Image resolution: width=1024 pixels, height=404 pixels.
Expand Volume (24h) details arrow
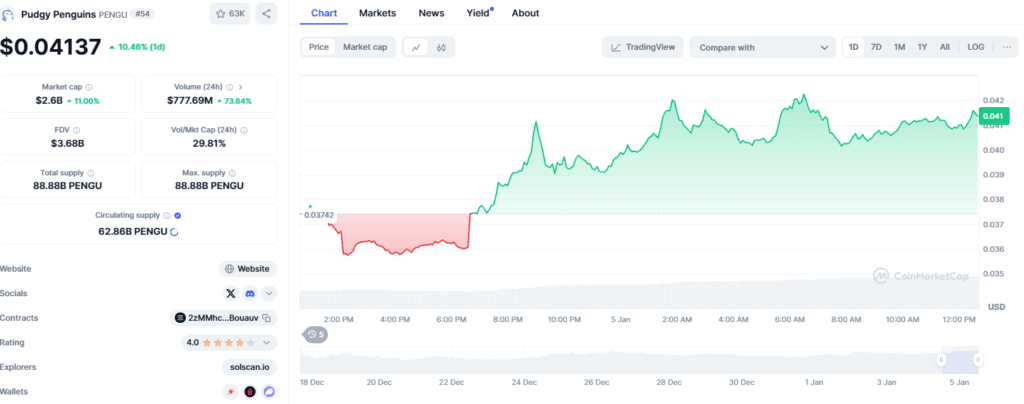240,87
